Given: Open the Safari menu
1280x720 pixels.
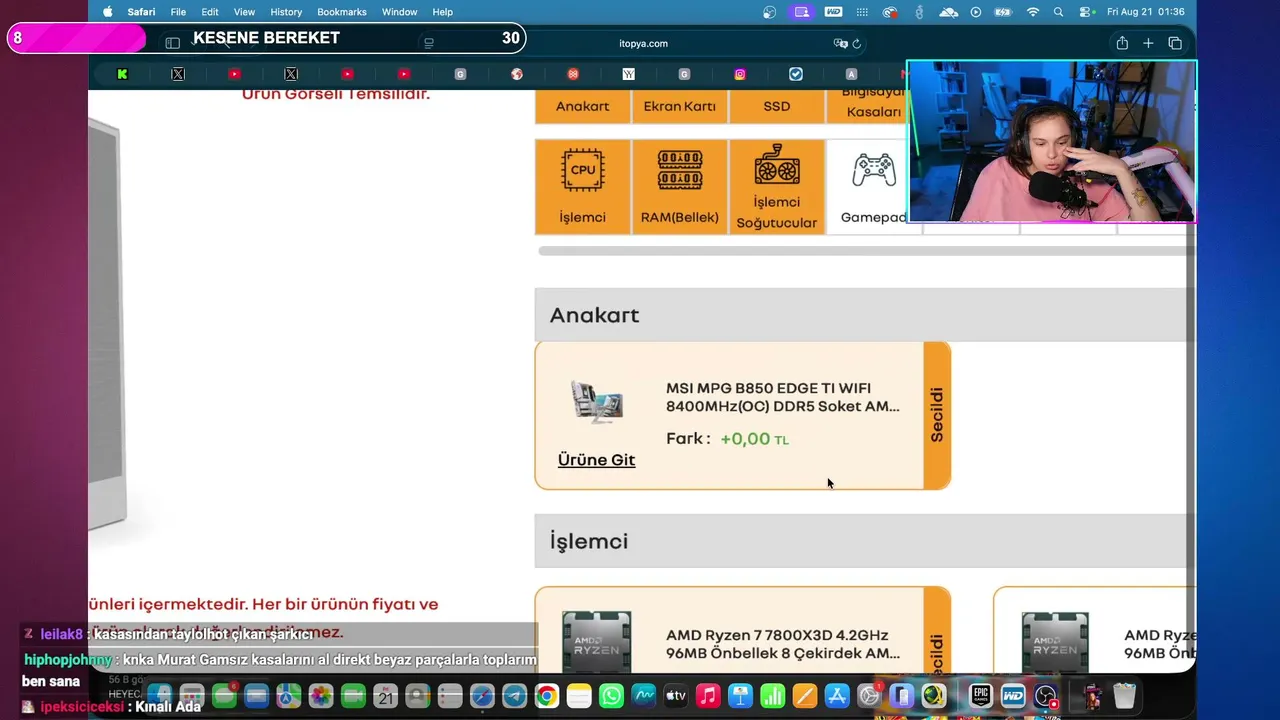Looking at the screenshot, I should point(141,12).
